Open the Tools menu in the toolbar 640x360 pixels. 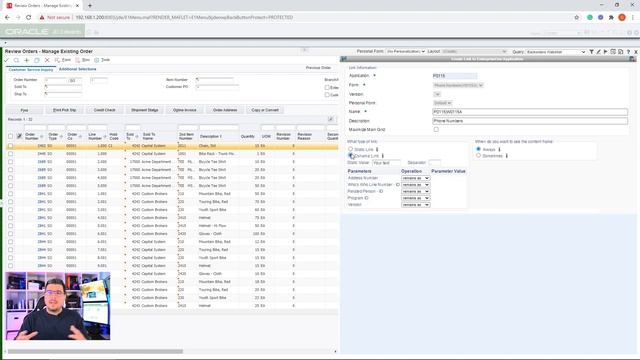coord(102,60)
